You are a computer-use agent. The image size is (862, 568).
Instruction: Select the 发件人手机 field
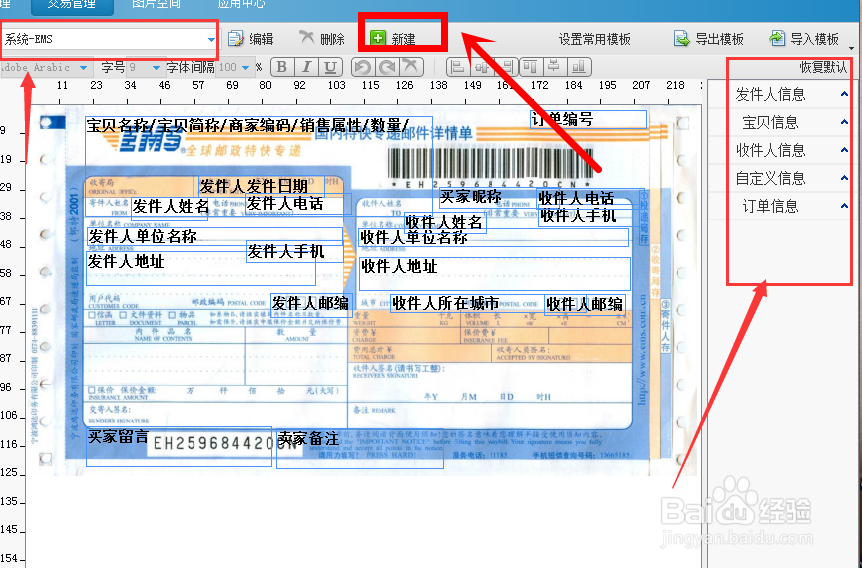[295, 252]
